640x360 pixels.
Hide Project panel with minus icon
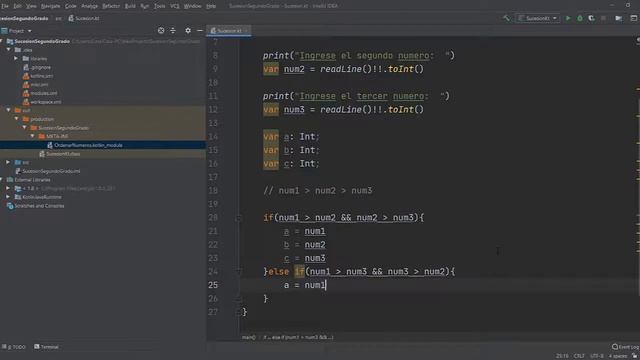[200, 31]
